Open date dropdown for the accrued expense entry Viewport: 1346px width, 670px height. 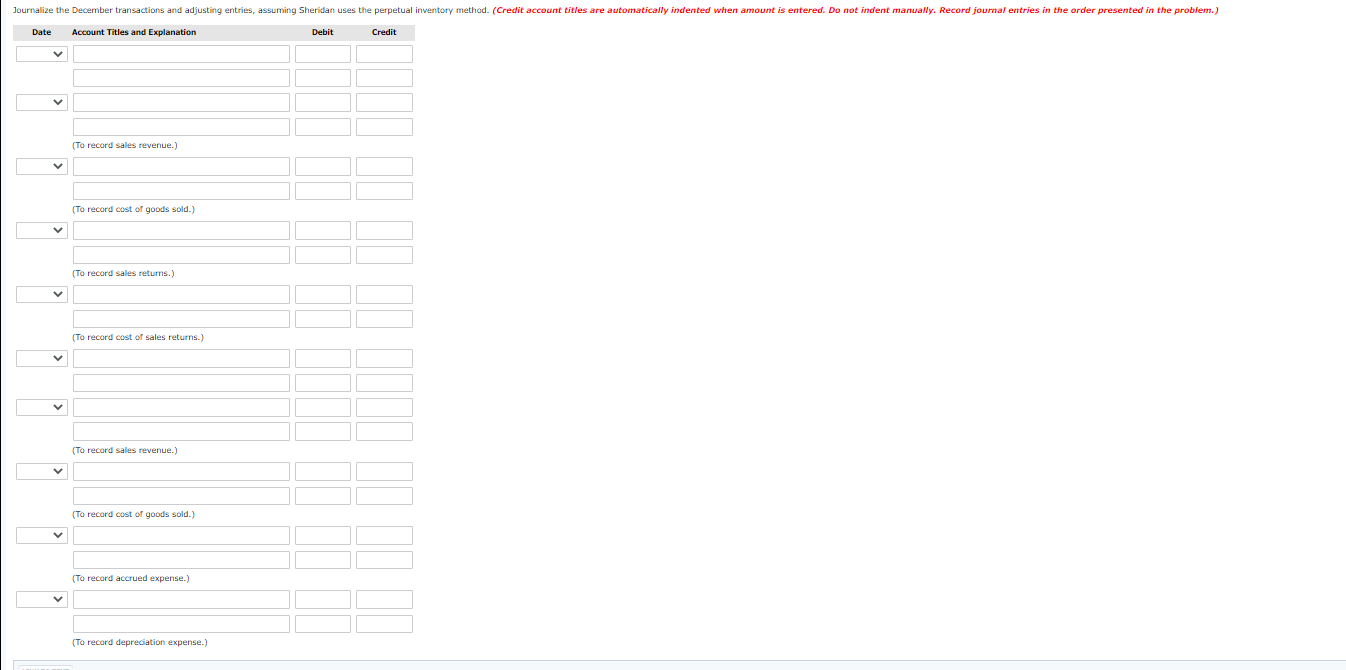click(x=42, y=536)
